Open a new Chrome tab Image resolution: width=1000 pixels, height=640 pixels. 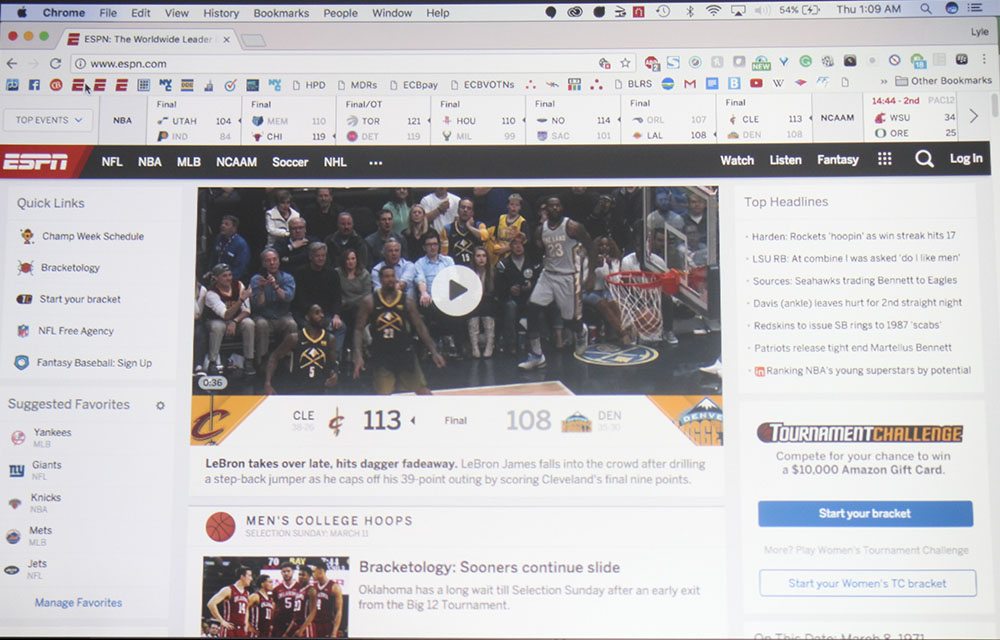tap(253, 41)
